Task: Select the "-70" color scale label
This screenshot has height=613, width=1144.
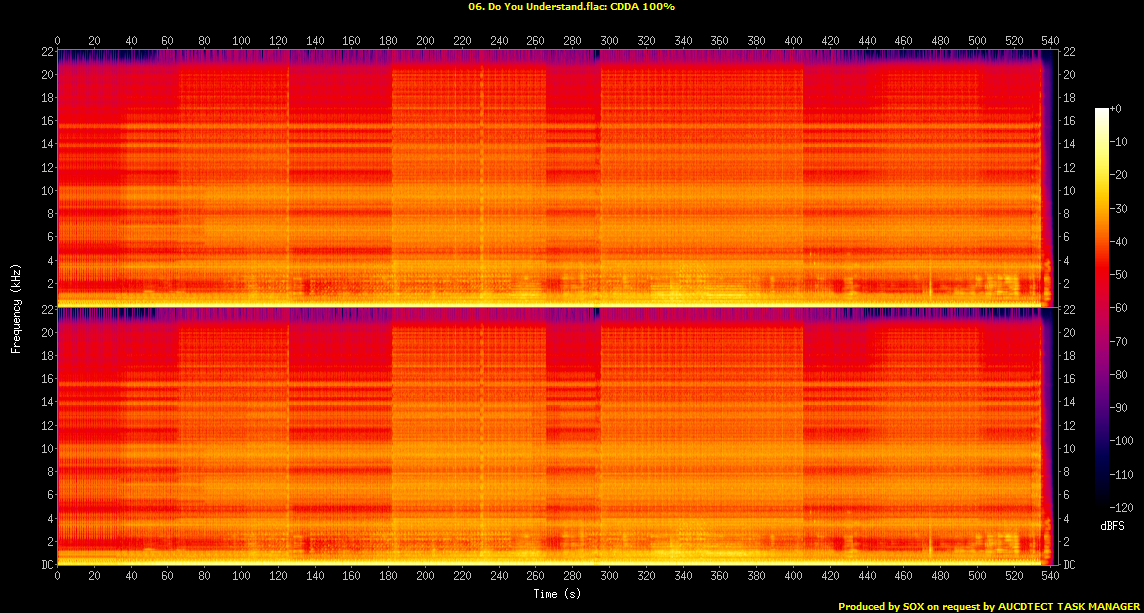Action: tap(1118, 341)
